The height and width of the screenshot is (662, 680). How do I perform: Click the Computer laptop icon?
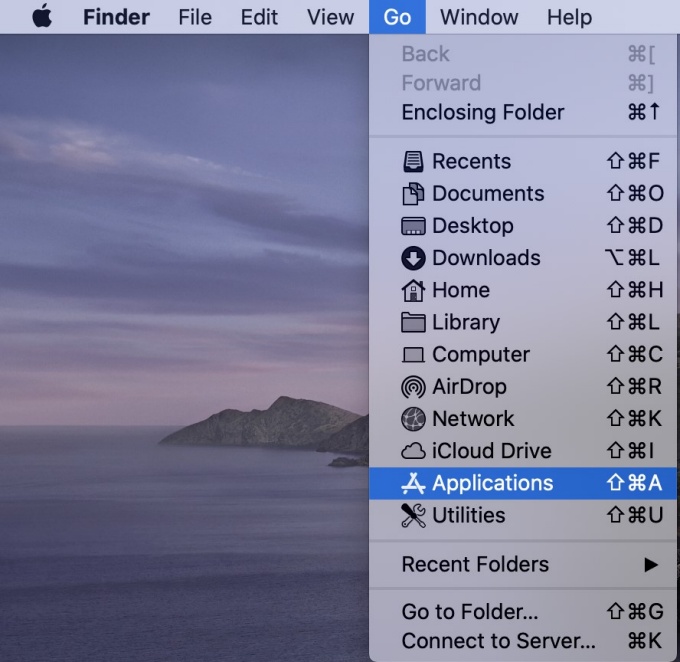point(413,354)
